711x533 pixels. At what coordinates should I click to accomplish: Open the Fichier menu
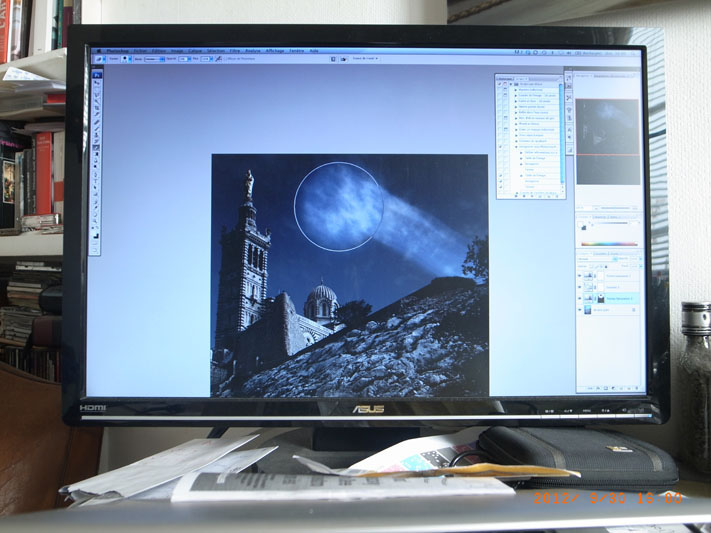(x=140, y=51)
